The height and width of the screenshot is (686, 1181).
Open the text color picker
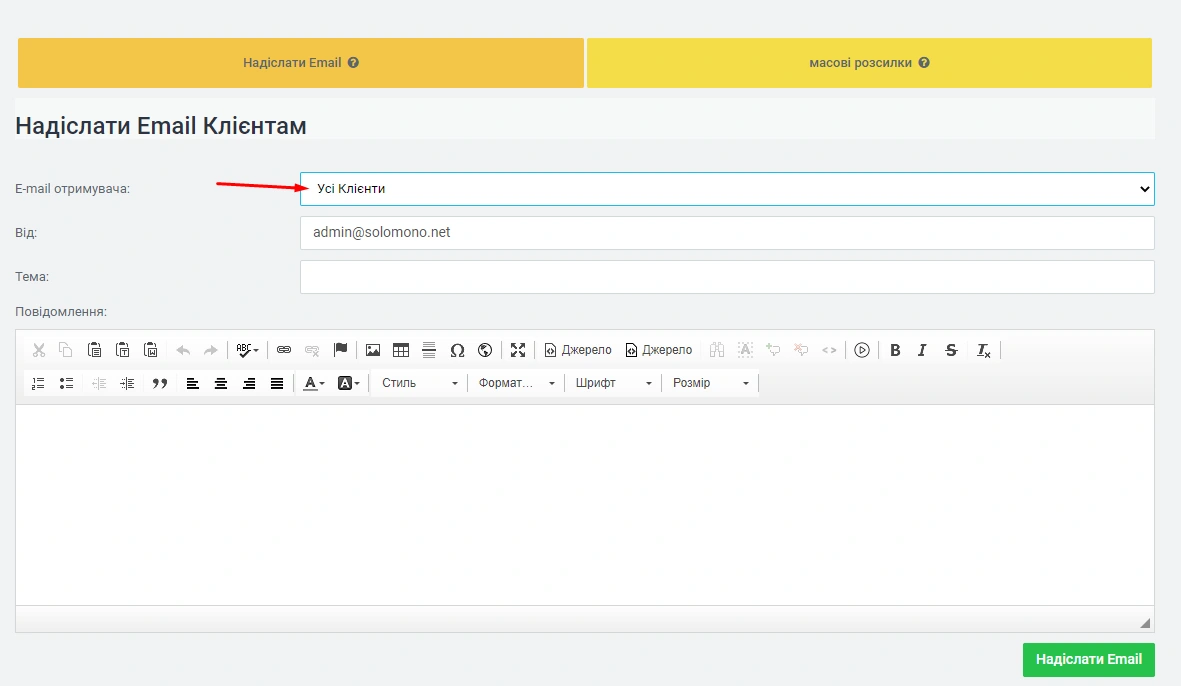pos(314,383)
